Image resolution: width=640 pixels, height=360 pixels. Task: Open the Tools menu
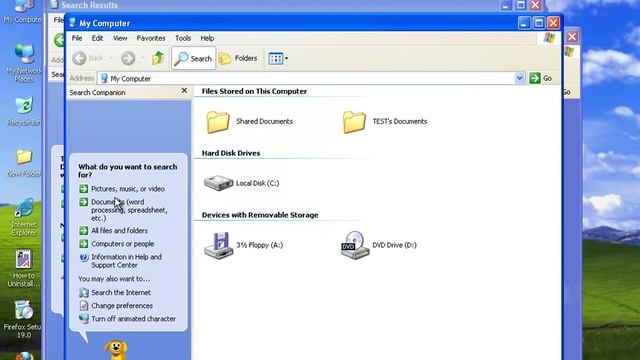click(183, 38)
